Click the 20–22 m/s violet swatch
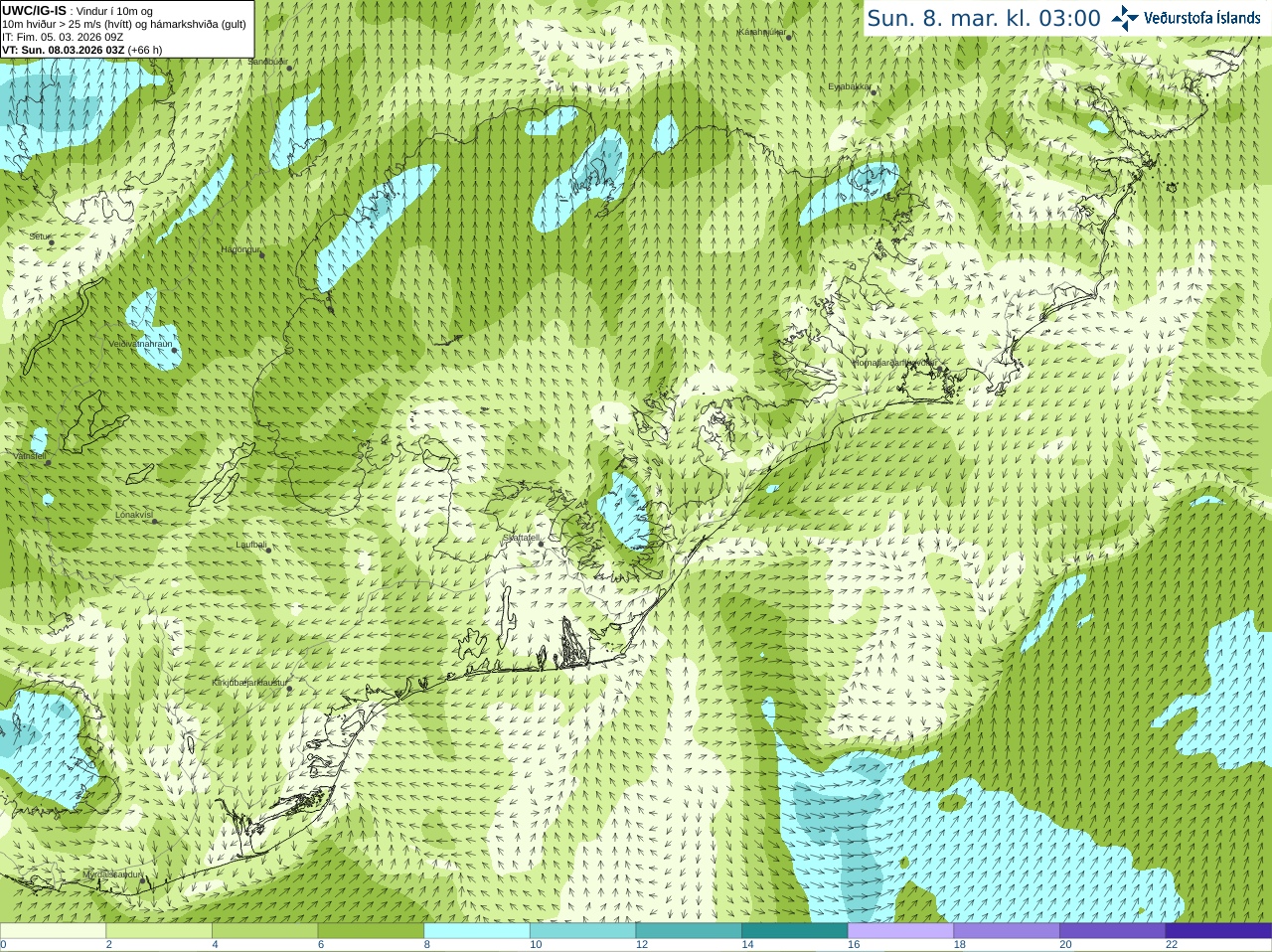1272x952 pixels. coord(1113,930)
